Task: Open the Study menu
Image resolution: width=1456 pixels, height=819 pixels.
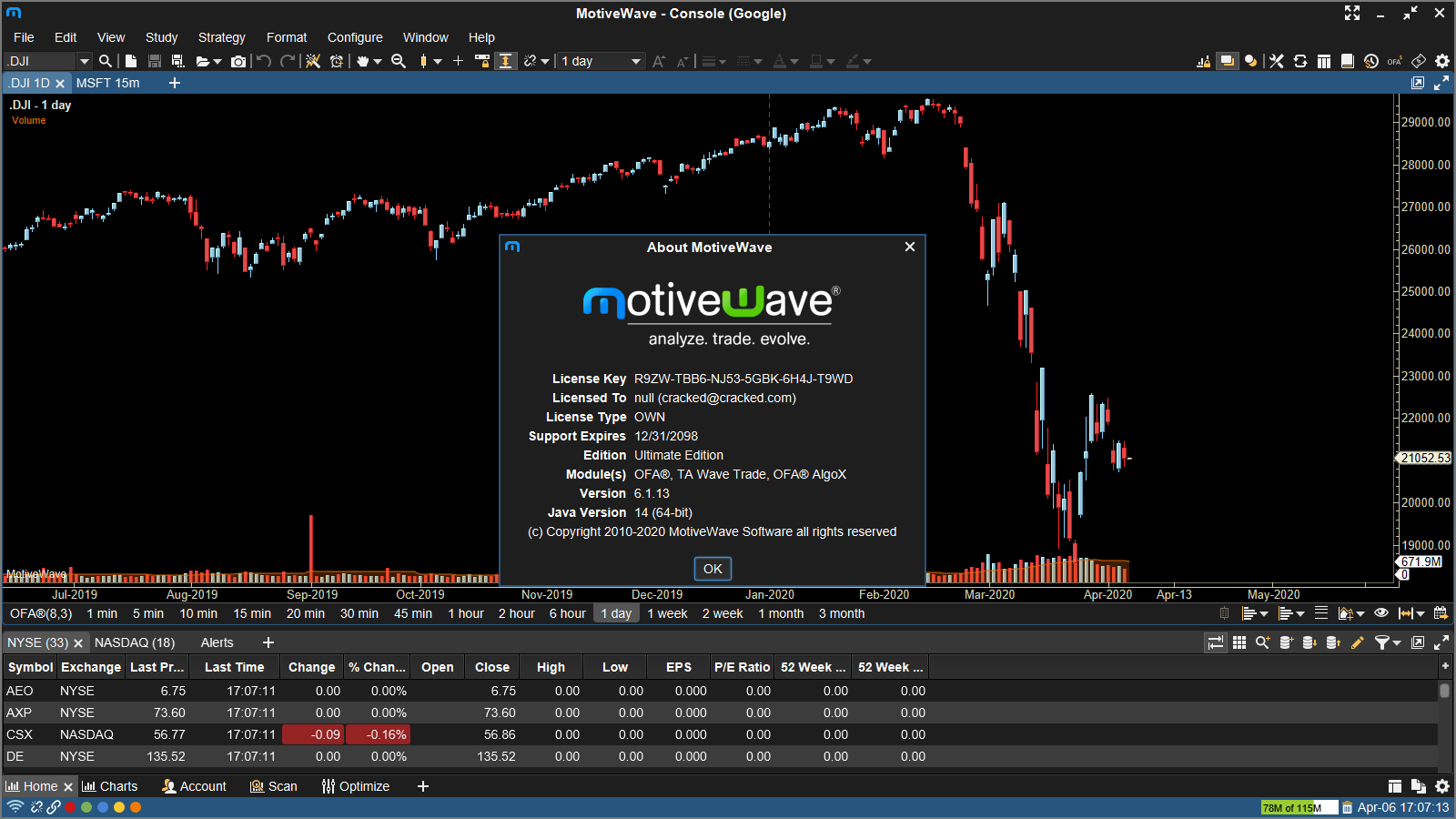Action: 161,37
